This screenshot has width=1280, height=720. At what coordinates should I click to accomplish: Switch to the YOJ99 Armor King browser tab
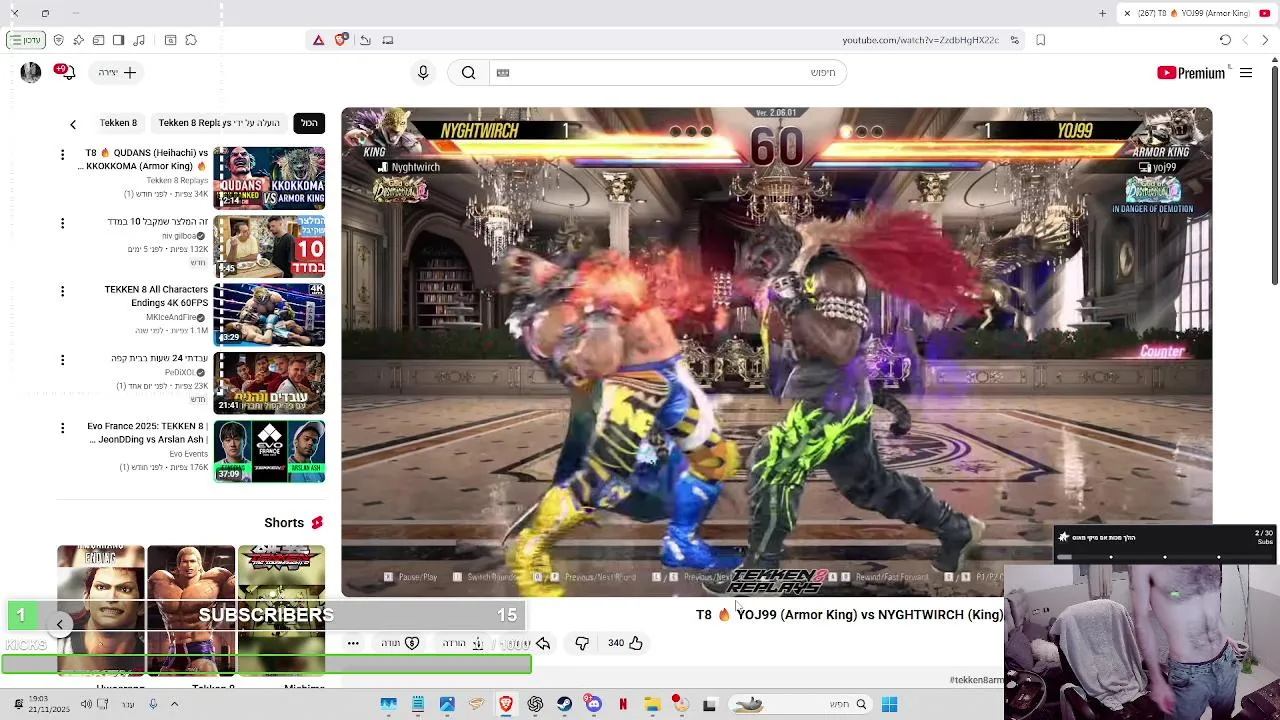click(1199, 13)
